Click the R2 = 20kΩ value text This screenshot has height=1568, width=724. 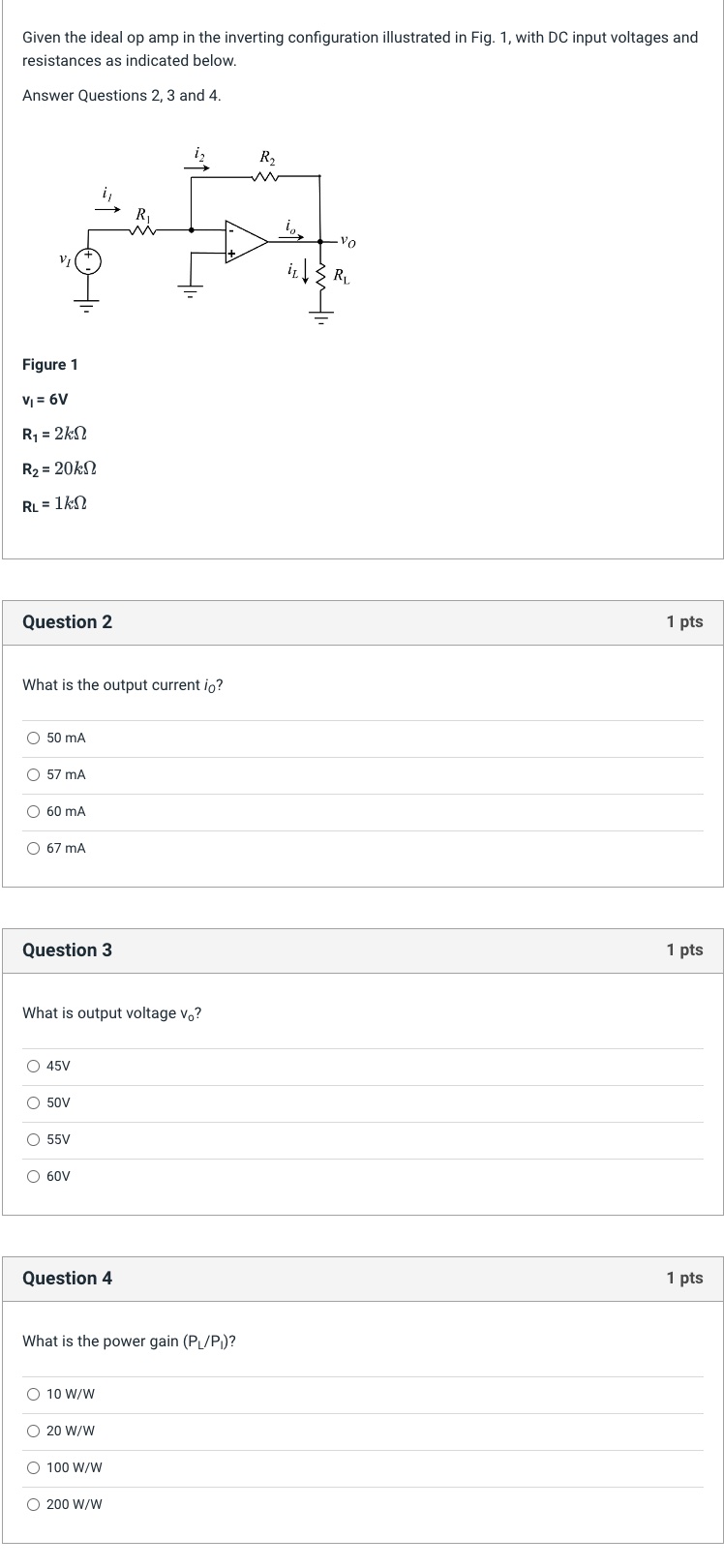coord(59,468)
